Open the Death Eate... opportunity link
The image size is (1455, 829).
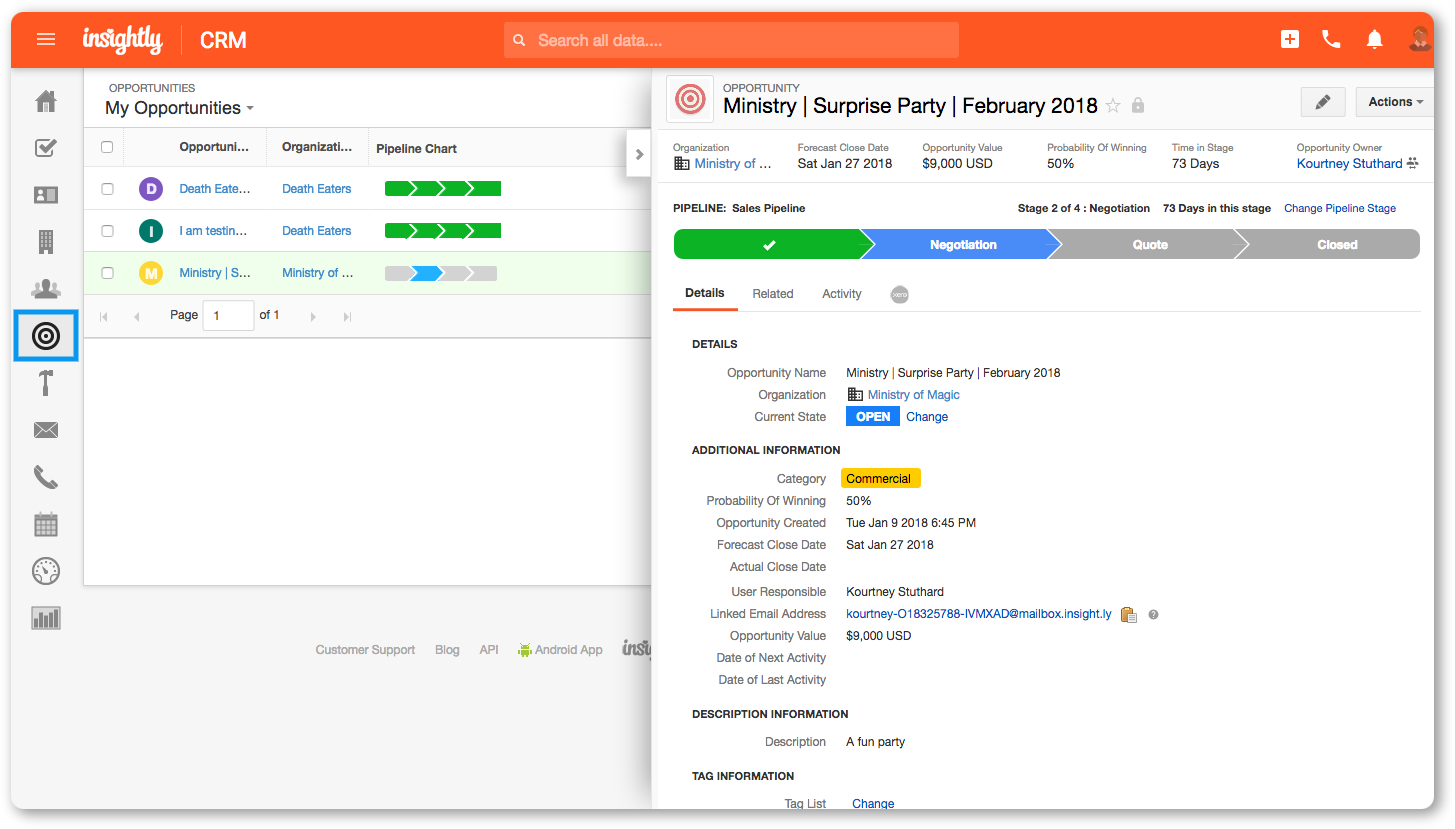point(215,188)
